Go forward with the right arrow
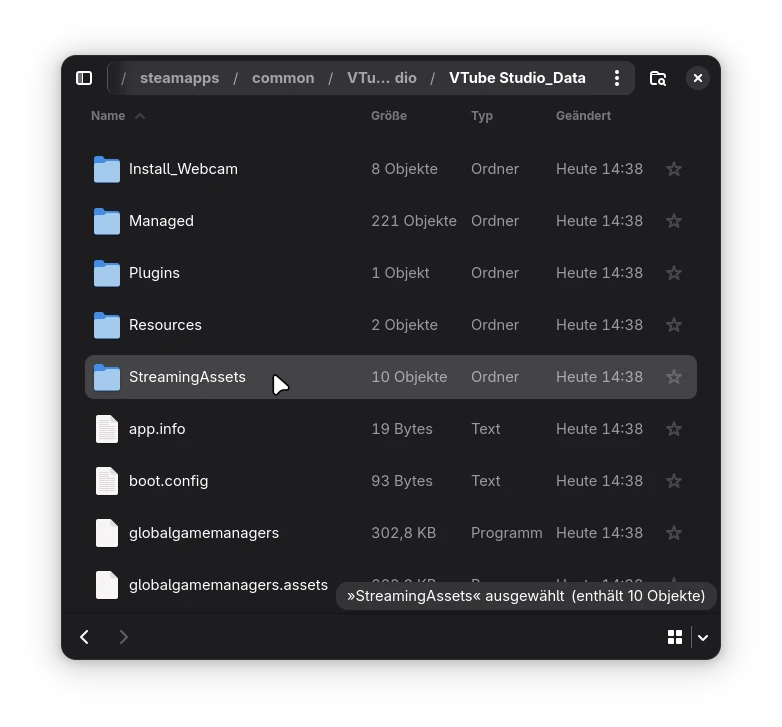 coord(123,637)
